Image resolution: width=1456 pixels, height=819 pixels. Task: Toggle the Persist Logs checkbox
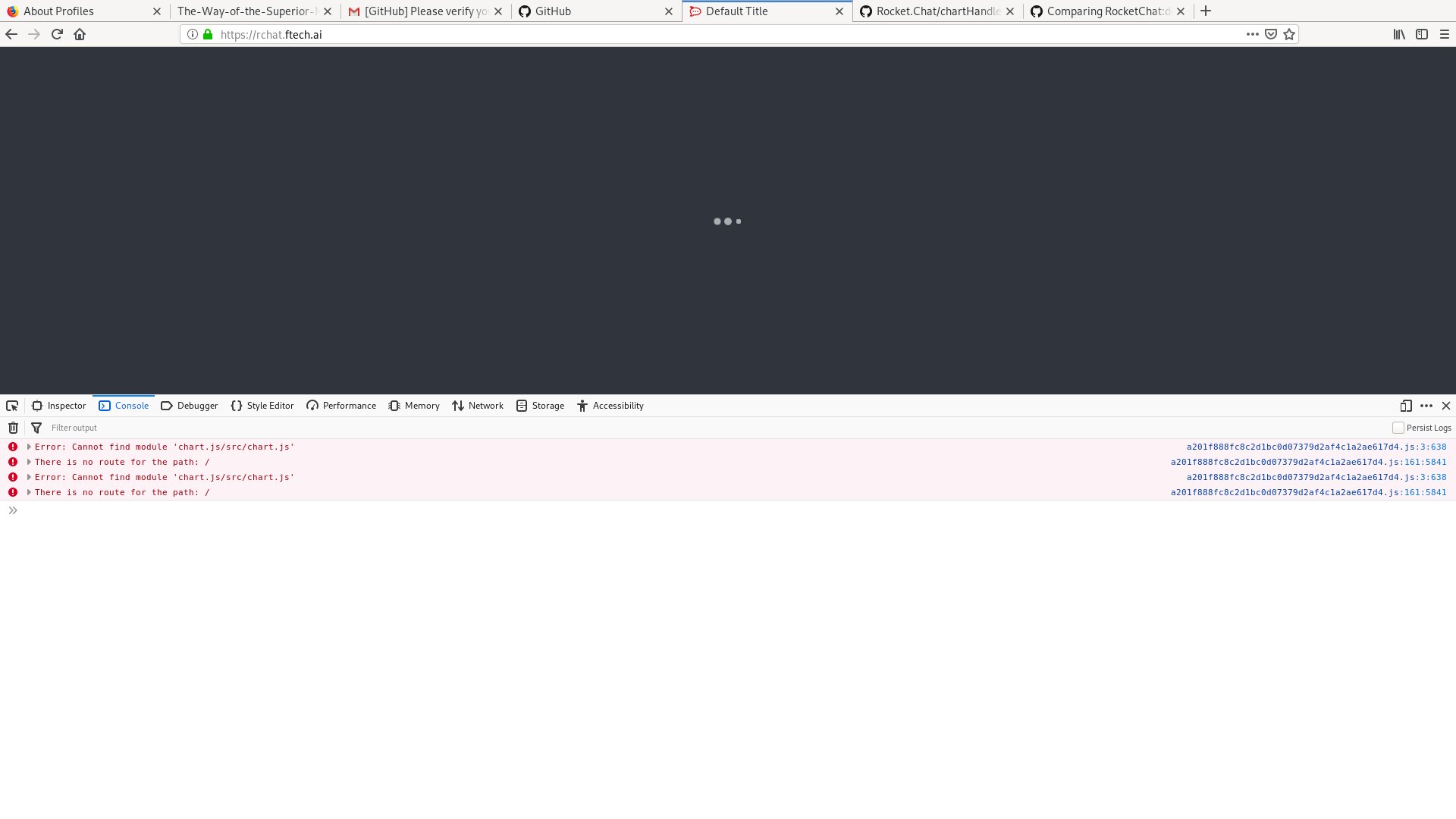pos(1398,428)
